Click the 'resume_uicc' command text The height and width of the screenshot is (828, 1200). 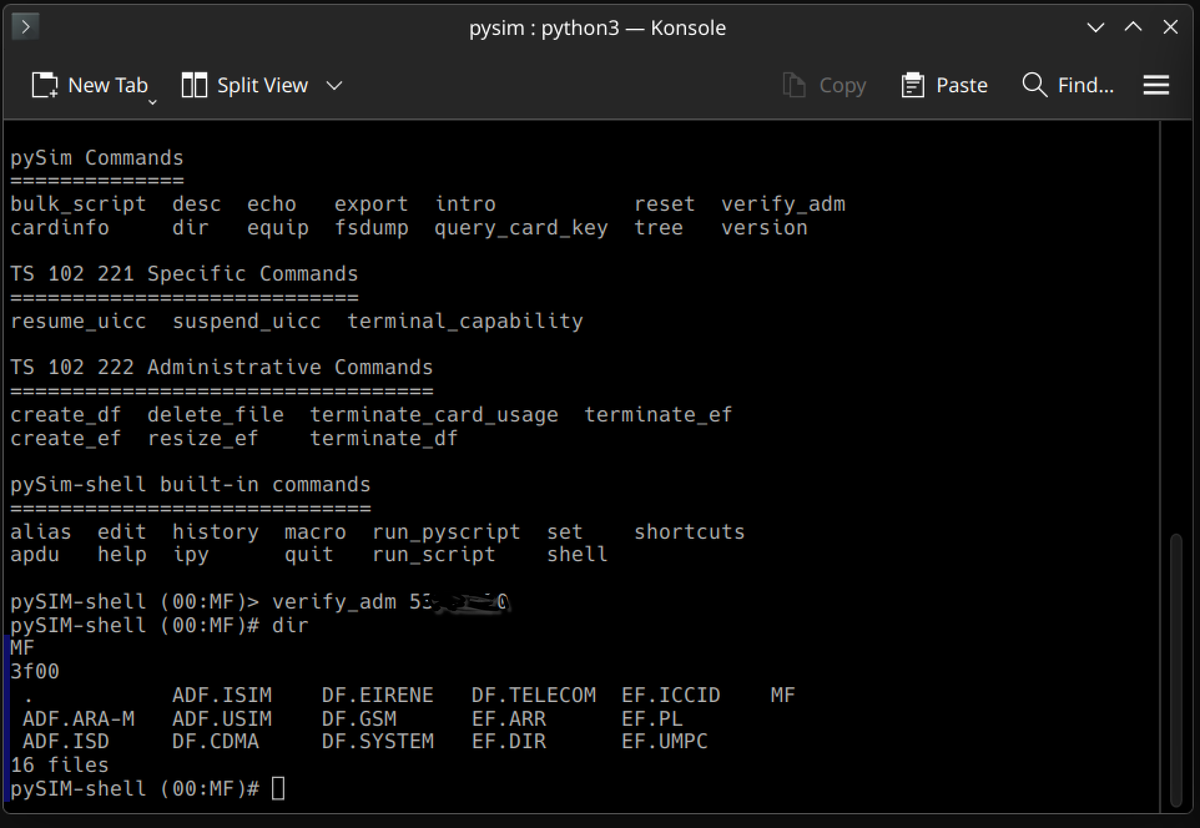tap(78, 321)
